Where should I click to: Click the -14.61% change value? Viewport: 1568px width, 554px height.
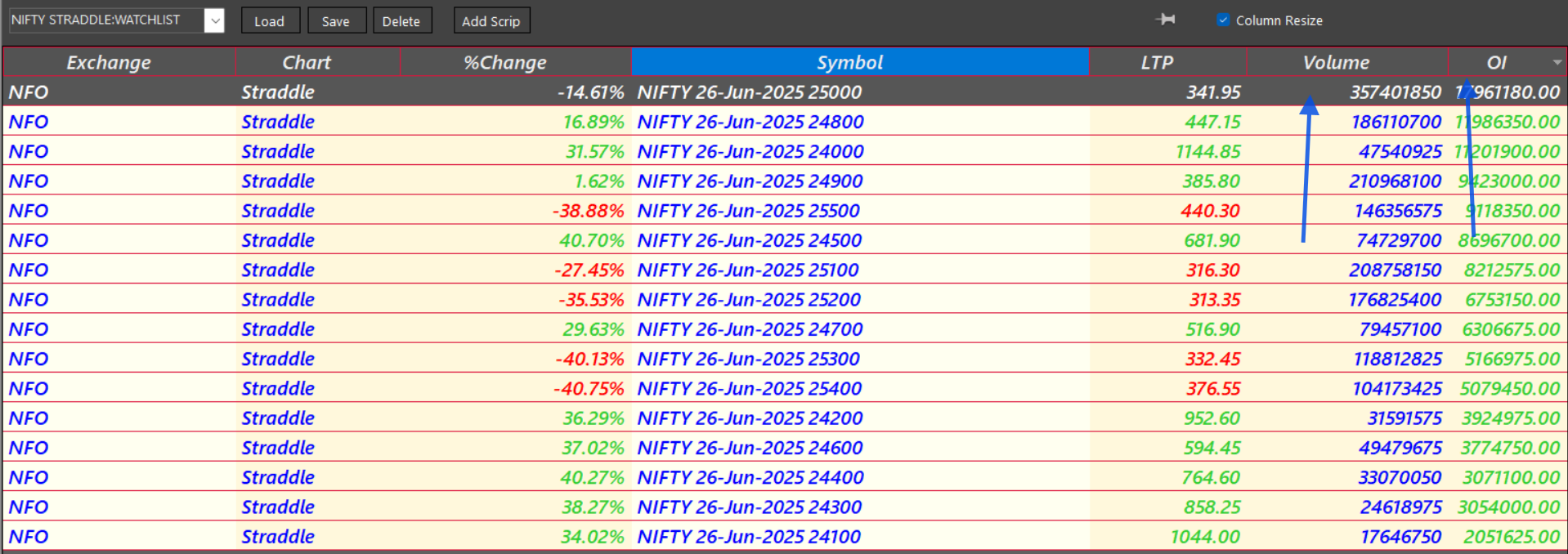pyautogui.click(x=591, y=92)
